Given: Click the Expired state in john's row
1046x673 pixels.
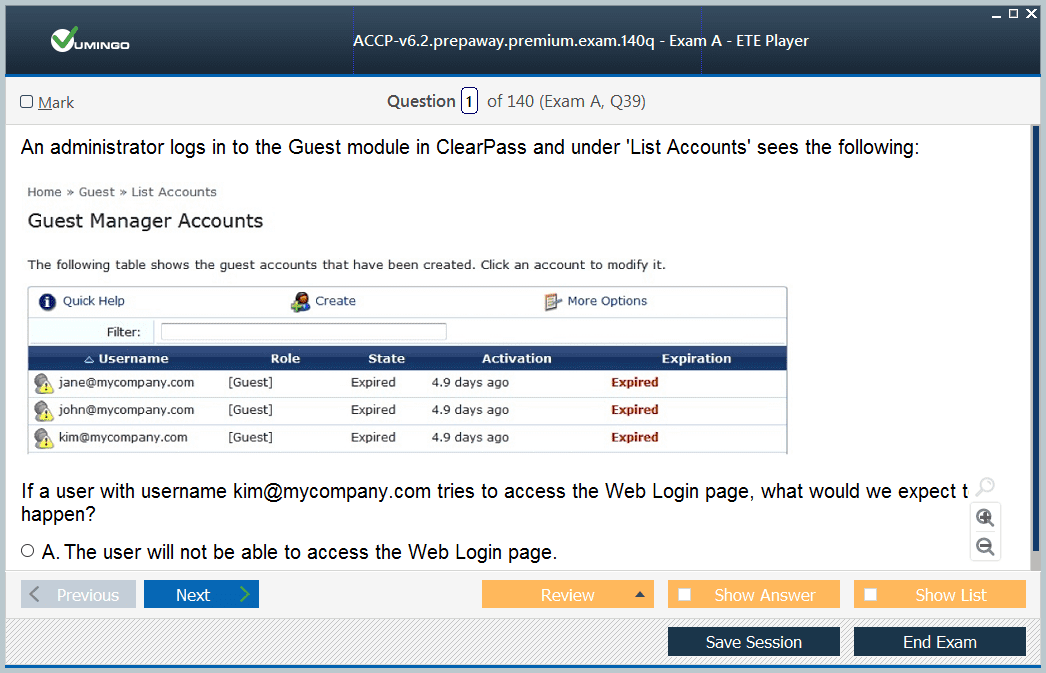Looking at the screenshot, I should 374,410.
